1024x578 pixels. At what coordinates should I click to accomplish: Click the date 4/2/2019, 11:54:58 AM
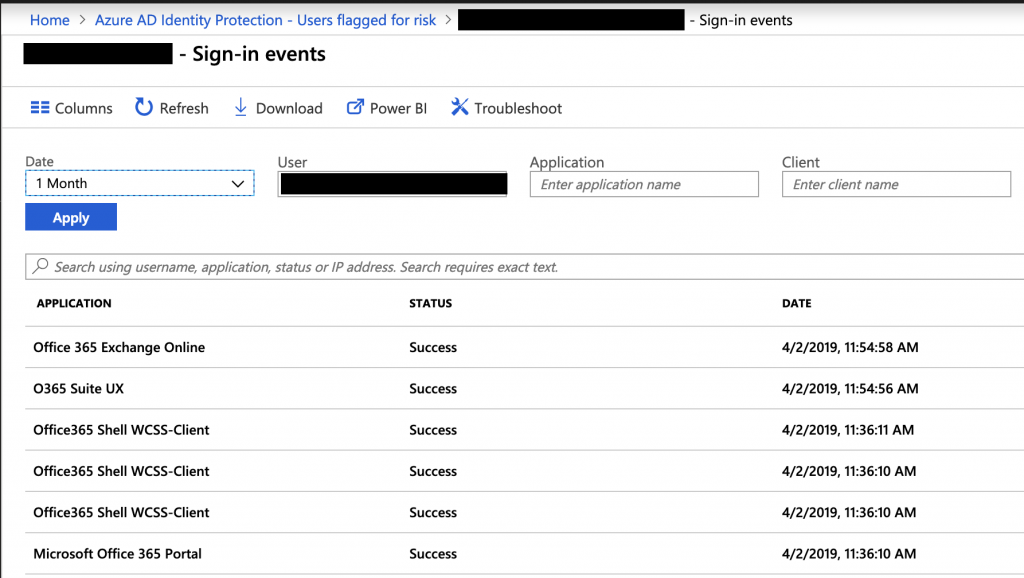coord(850,347)
